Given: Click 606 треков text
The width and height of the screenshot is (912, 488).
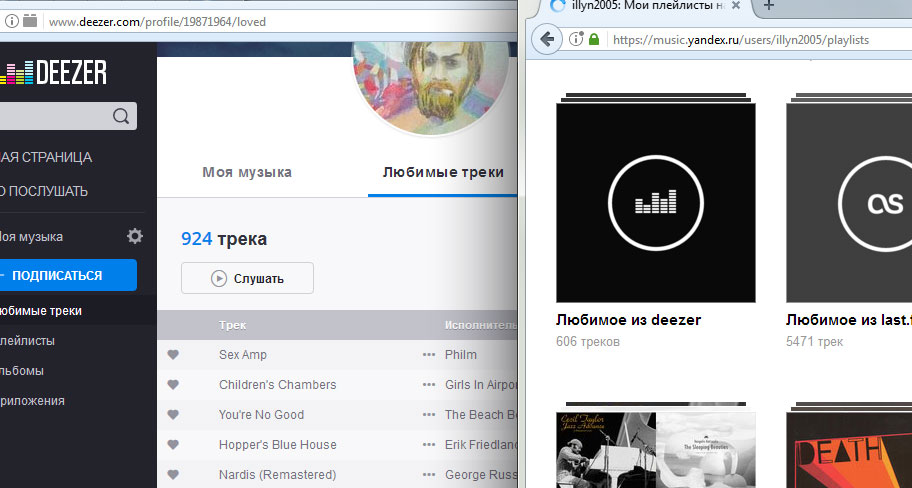Looking at the screenshot, I should 587,342.
